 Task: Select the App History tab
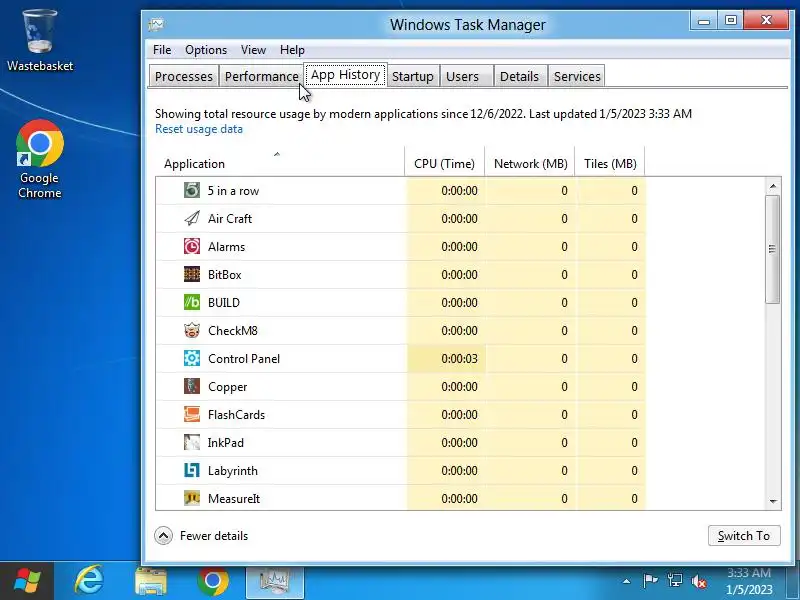tap(345, 75)
